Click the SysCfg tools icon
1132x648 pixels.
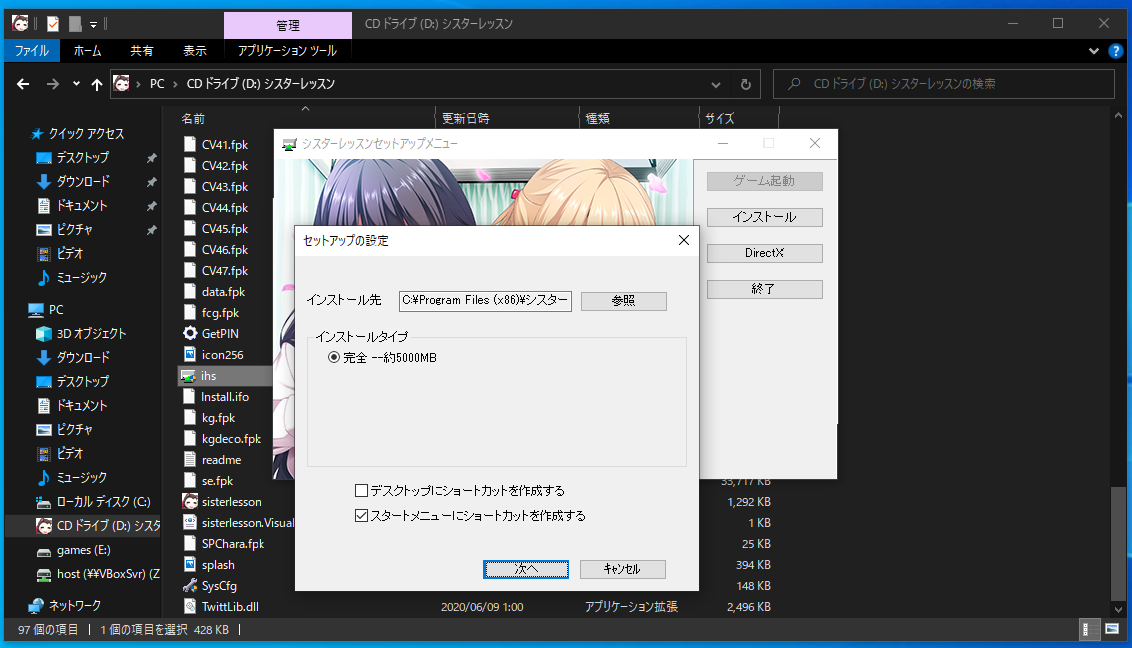pyautogui.click(x=190, y=585)
